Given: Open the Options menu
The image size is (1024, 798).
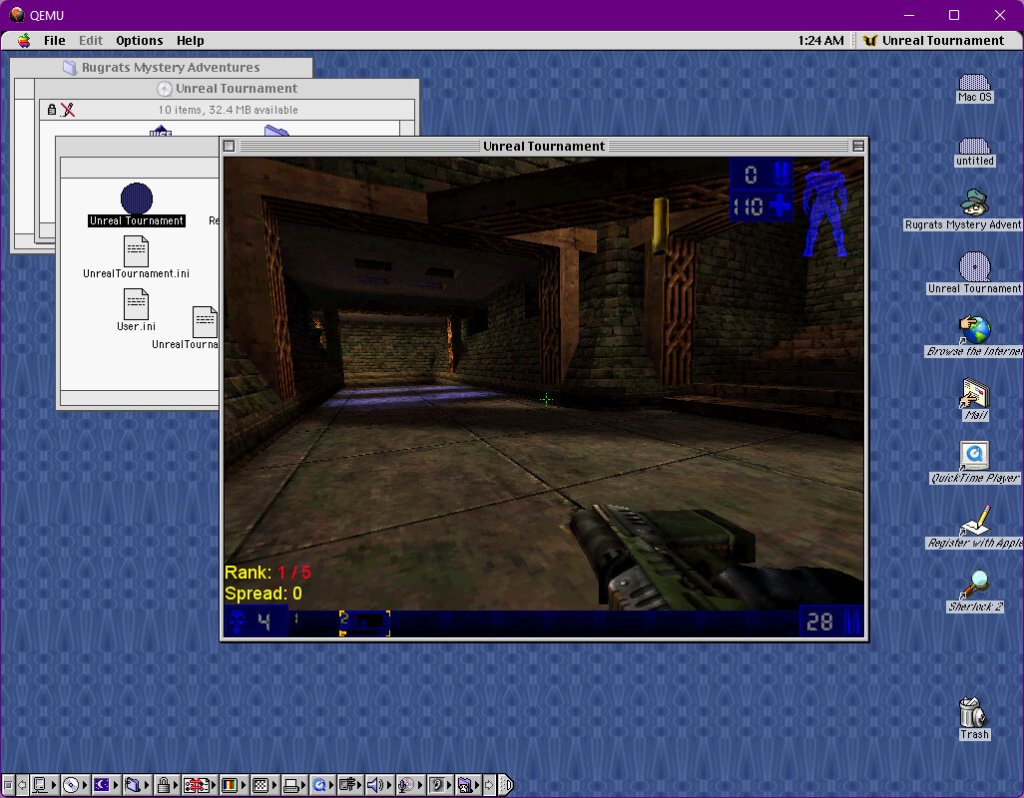Looking at the screenshot, I should tap(139, 41).
